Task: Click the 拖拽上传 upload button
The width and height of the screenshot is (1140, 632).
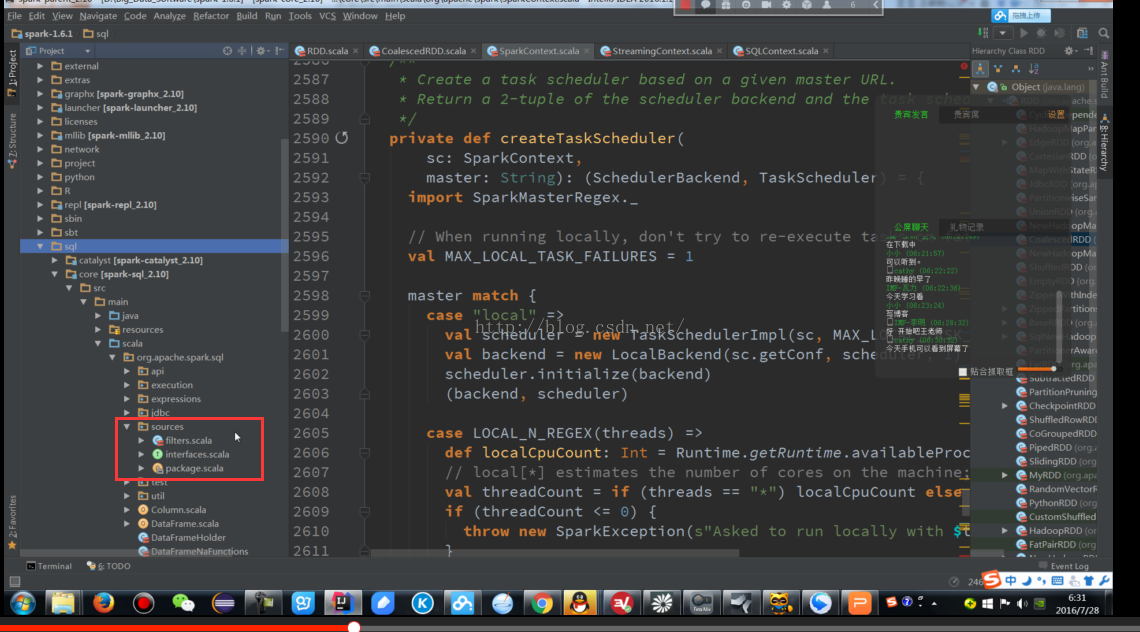Action: tap(1021, 15)
